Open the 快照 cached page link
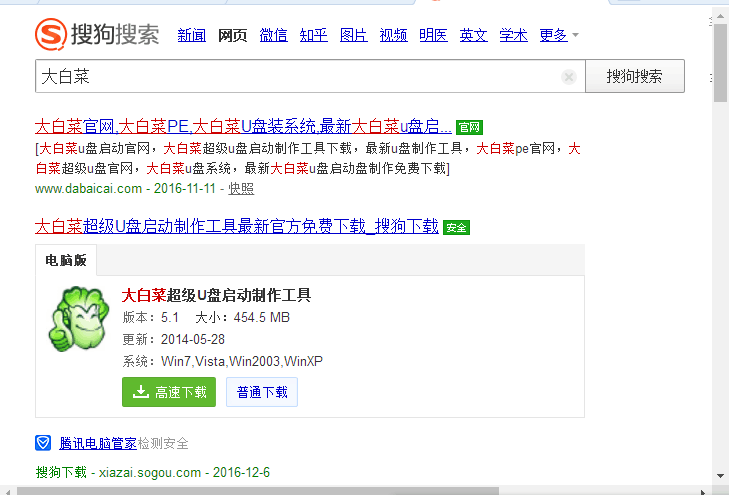 click(x=241, y=188)
